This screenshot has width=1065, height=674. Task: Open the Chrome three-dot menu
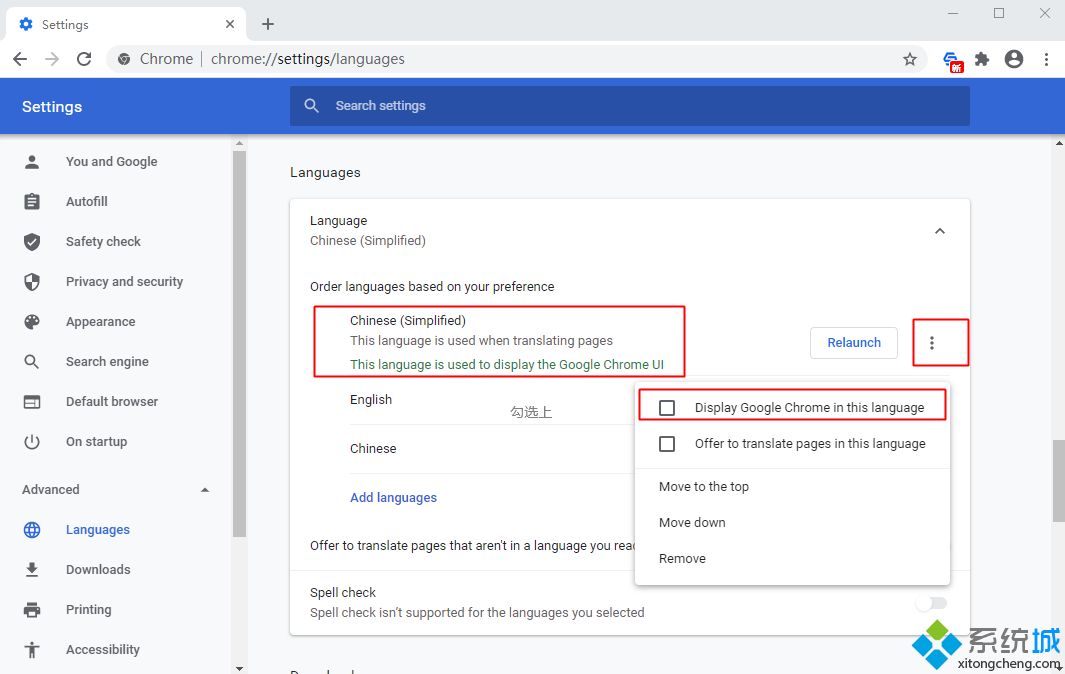(x=1046, y=59)
